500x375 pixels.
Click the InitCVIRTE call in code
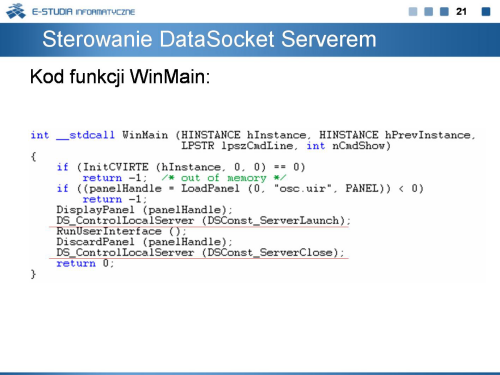click(115, 167)
